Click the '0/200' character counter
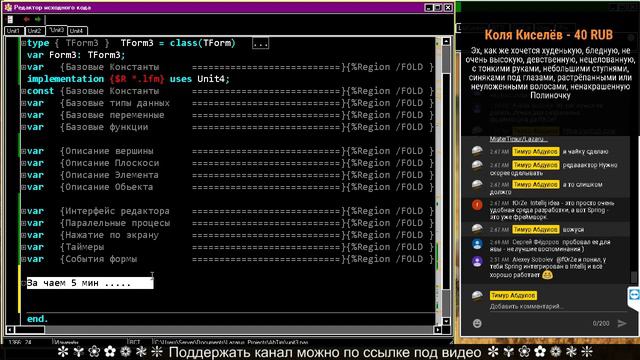Viewport: 640px width, 360px height. click(x=601, y=323)
